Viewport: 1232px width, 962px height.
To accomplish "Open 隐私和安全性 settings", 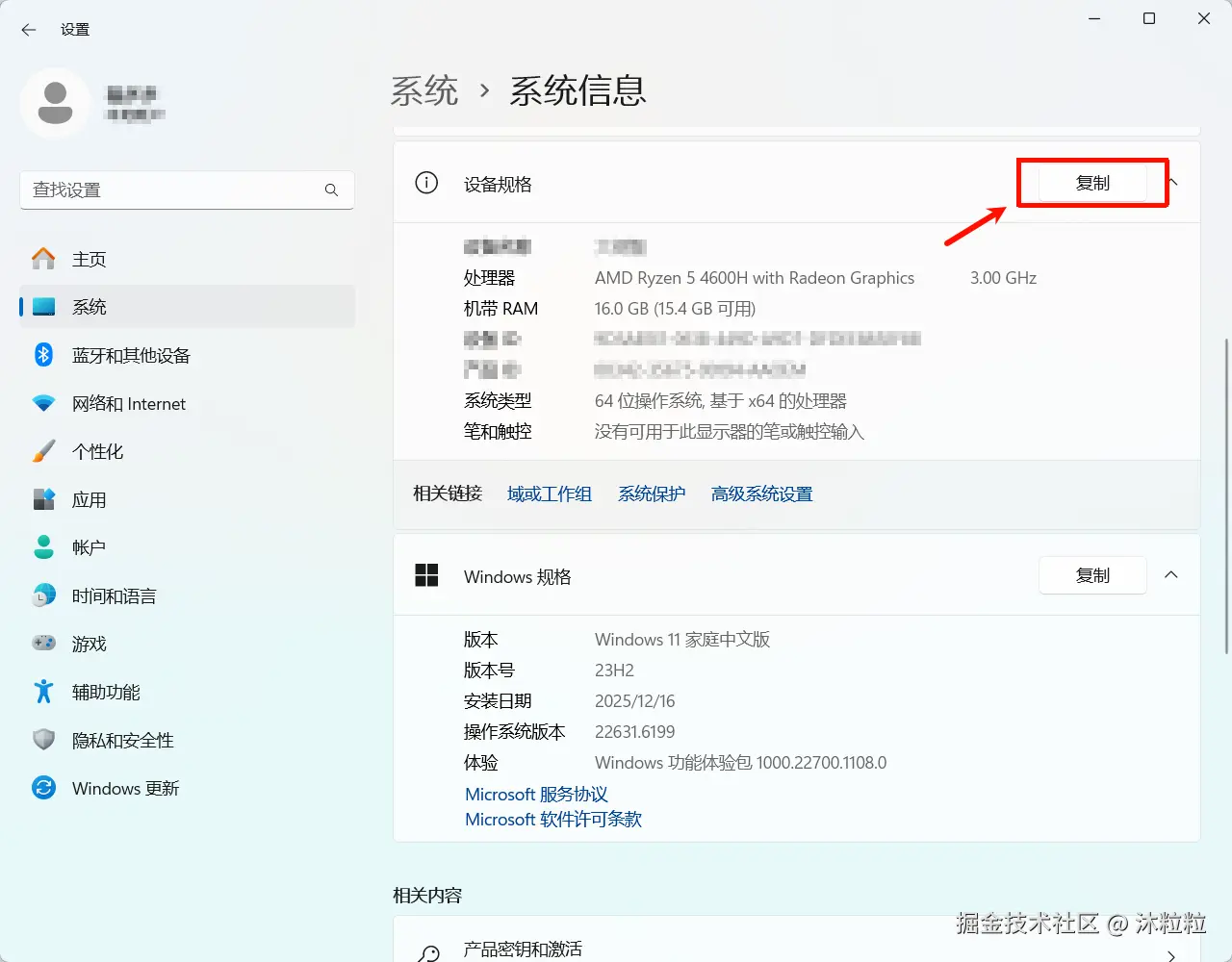I will point(187,740).
